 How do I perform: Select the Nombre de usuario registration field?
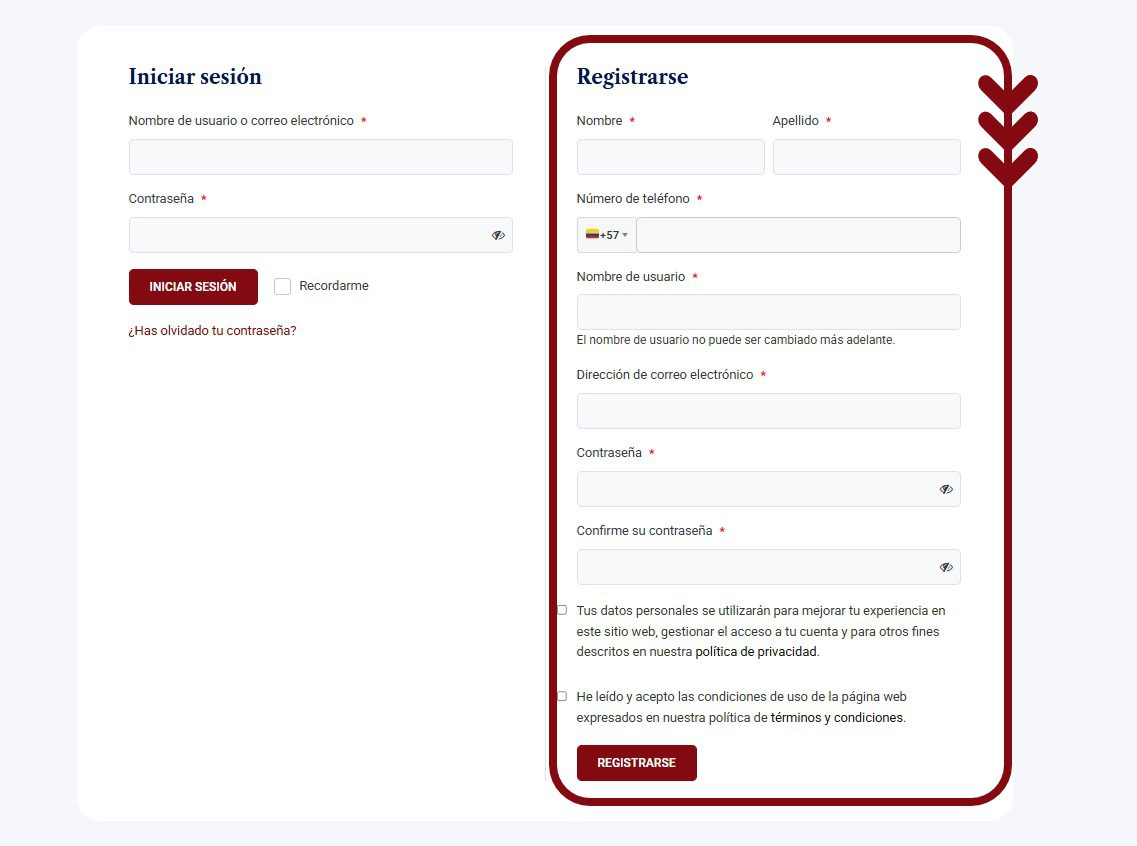point(769,312)
